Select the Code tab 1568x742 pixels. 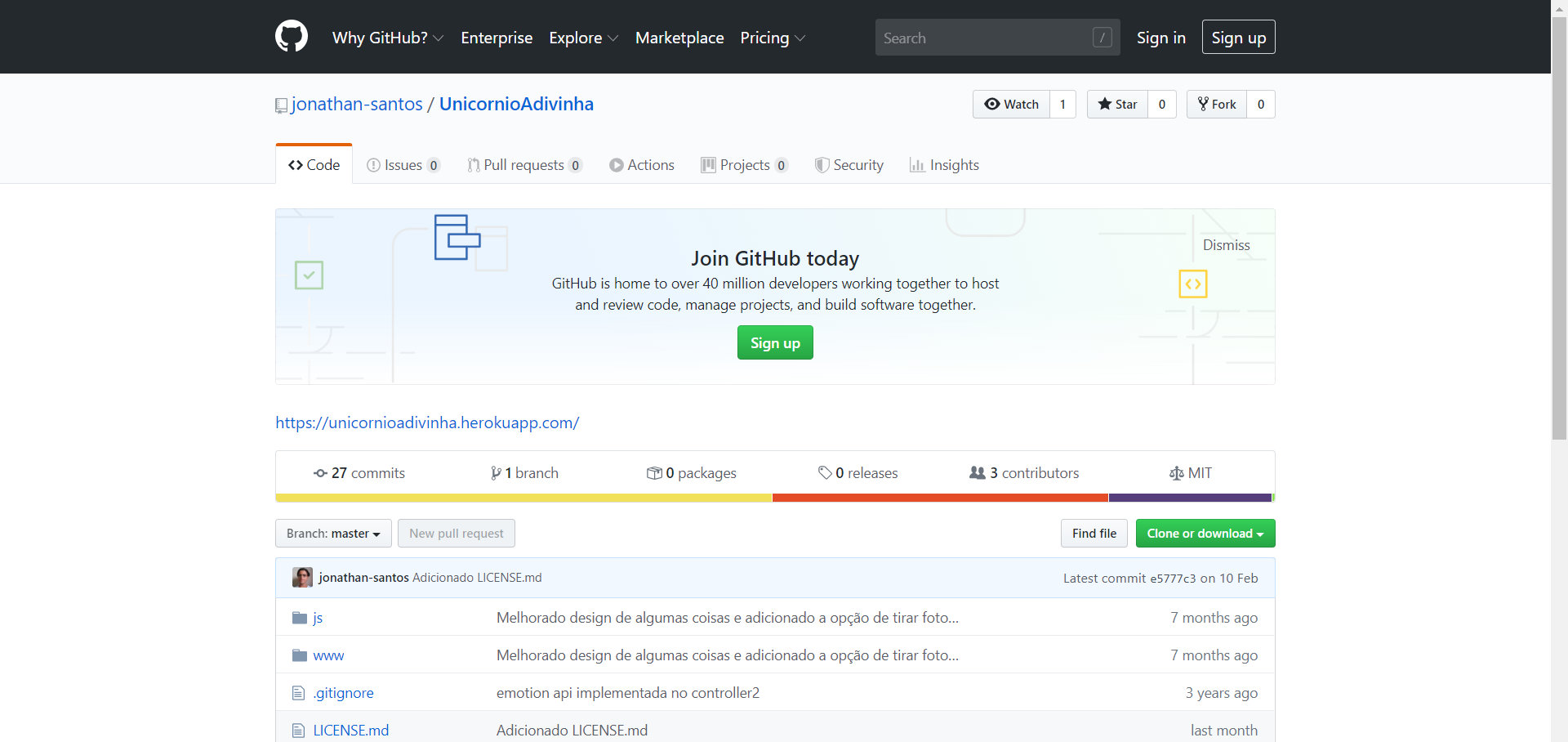314,165
